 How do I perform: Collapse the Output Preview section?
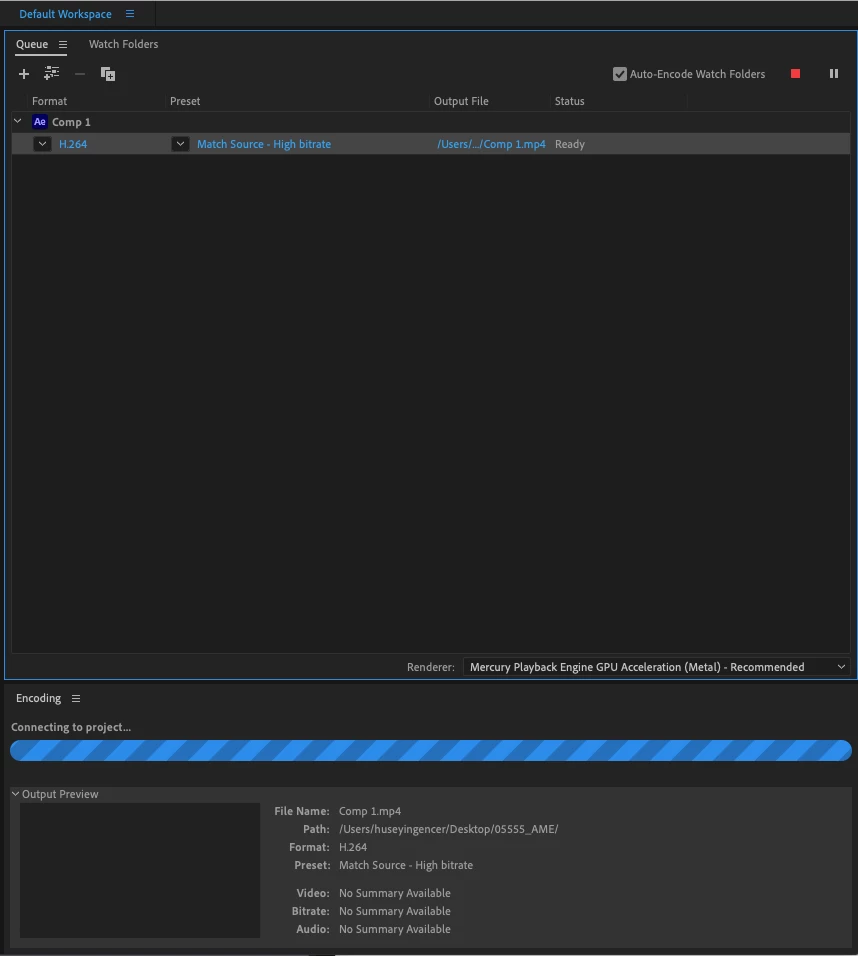coord(16,794)
